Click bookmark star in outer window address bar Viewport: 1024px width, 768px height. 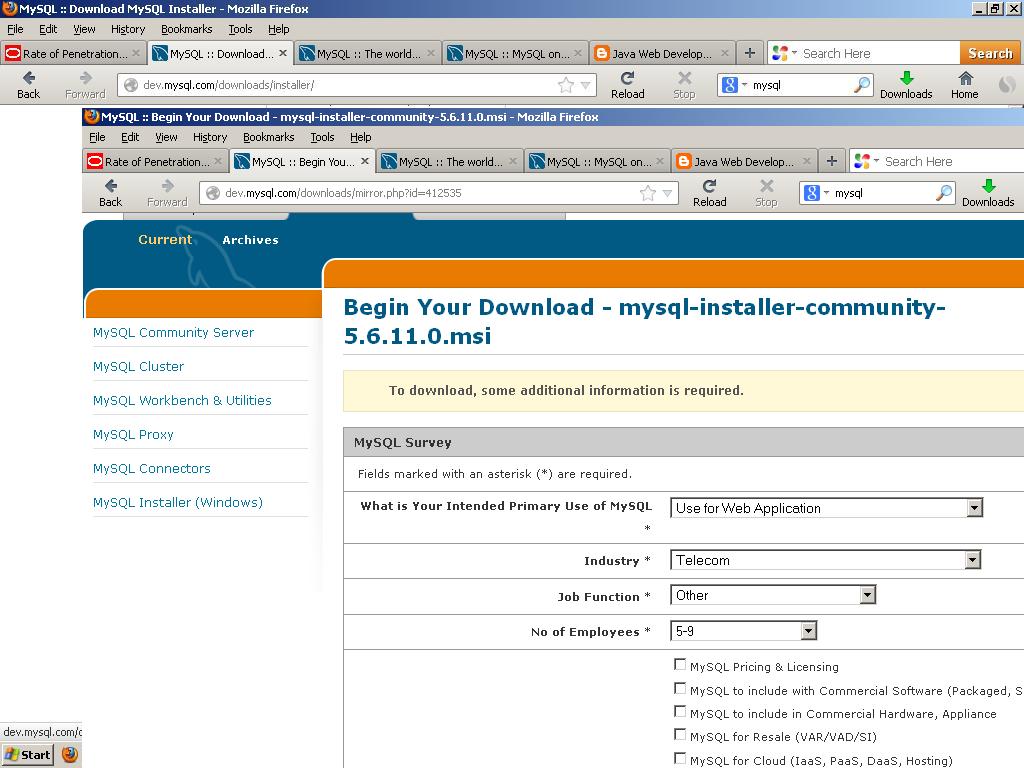pyautogui.click(x=566, y=85)
